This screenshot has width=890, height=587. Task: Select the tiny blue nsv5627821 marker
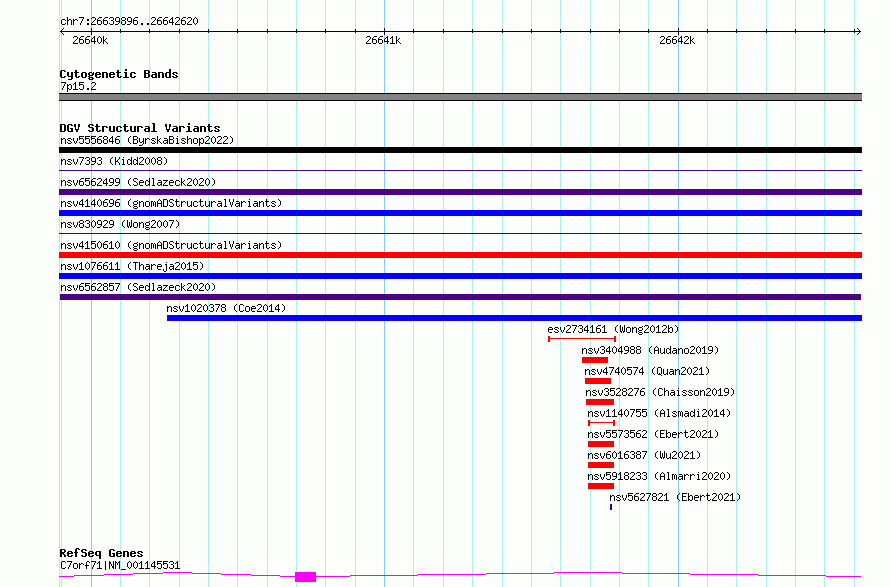(611, 507)
